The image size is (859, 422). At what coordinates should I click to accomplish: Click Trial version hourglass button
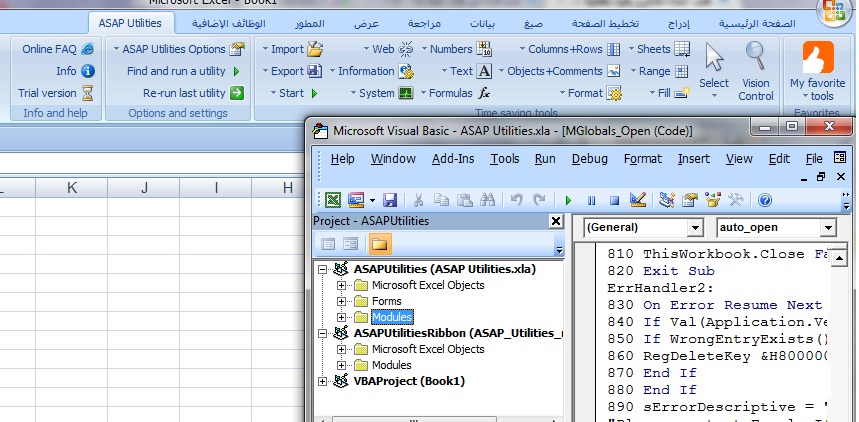point(56,93)
